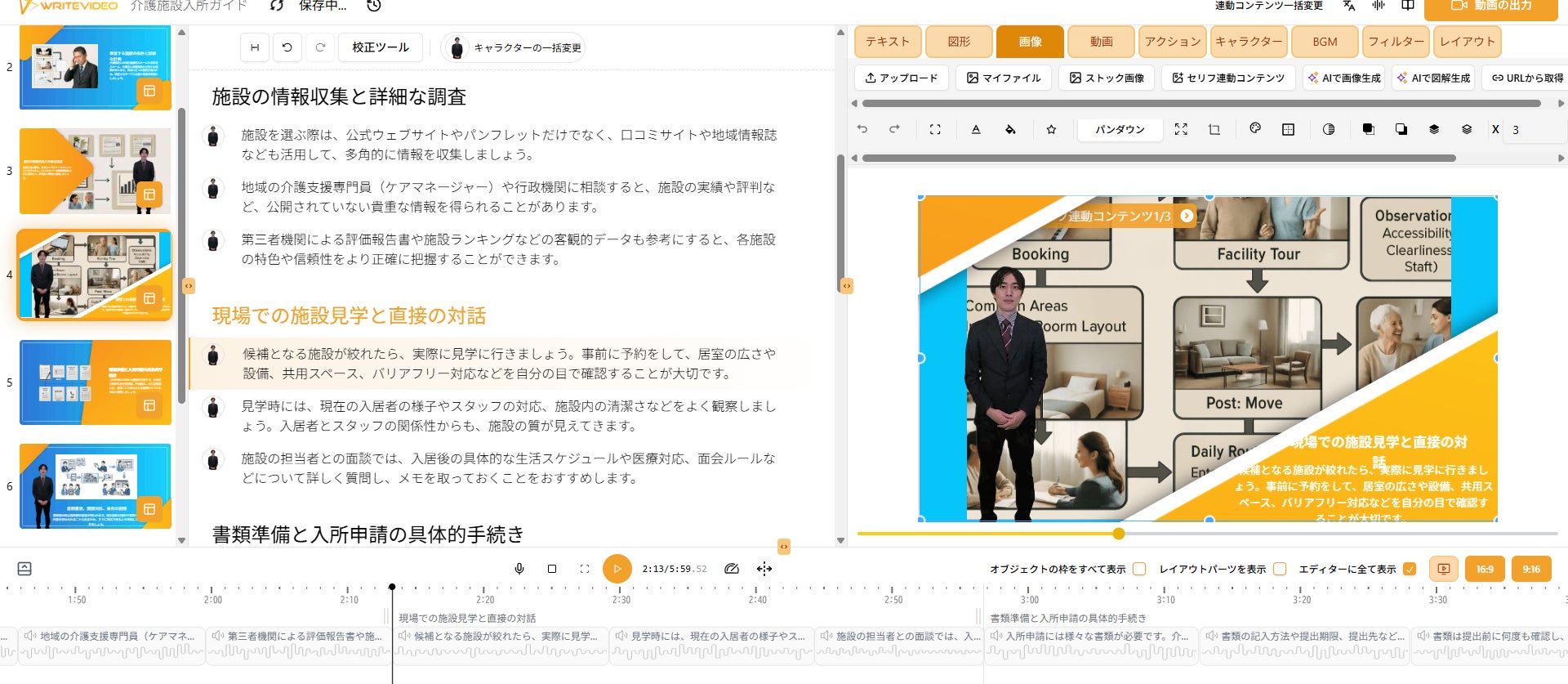
Task: Click the splitter handle above the timeline
Action: coord(784,547)
